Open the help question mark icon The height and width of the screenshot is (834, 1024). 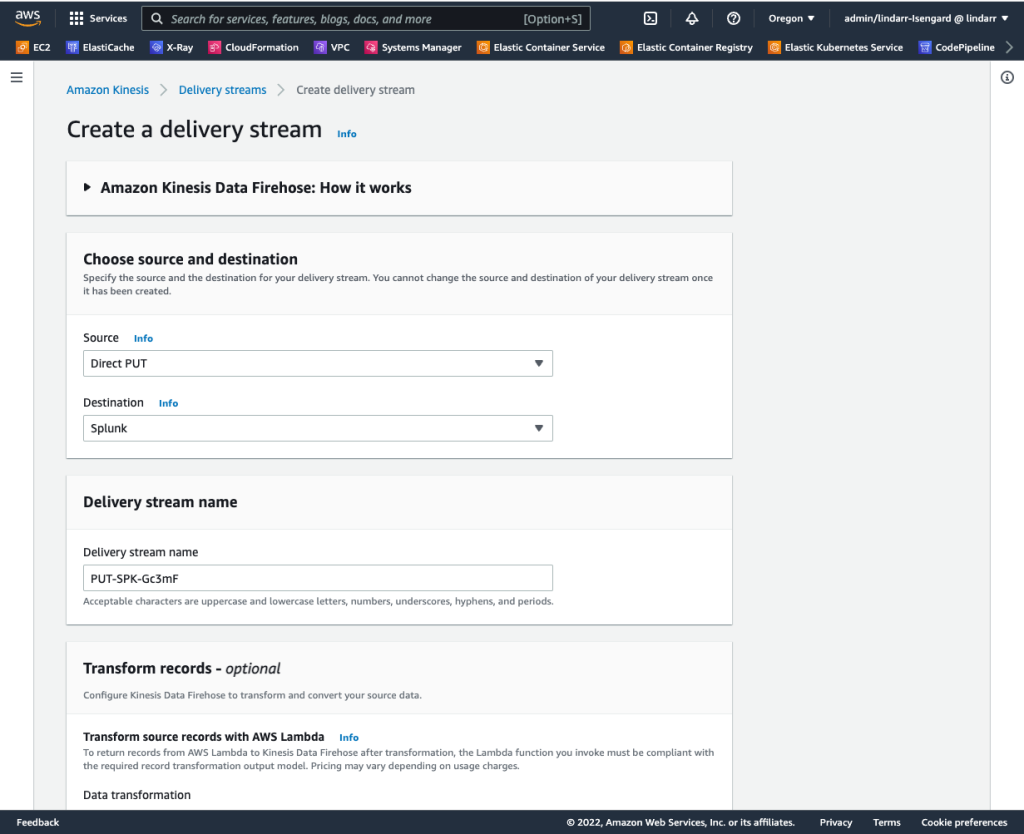(733, 19)
